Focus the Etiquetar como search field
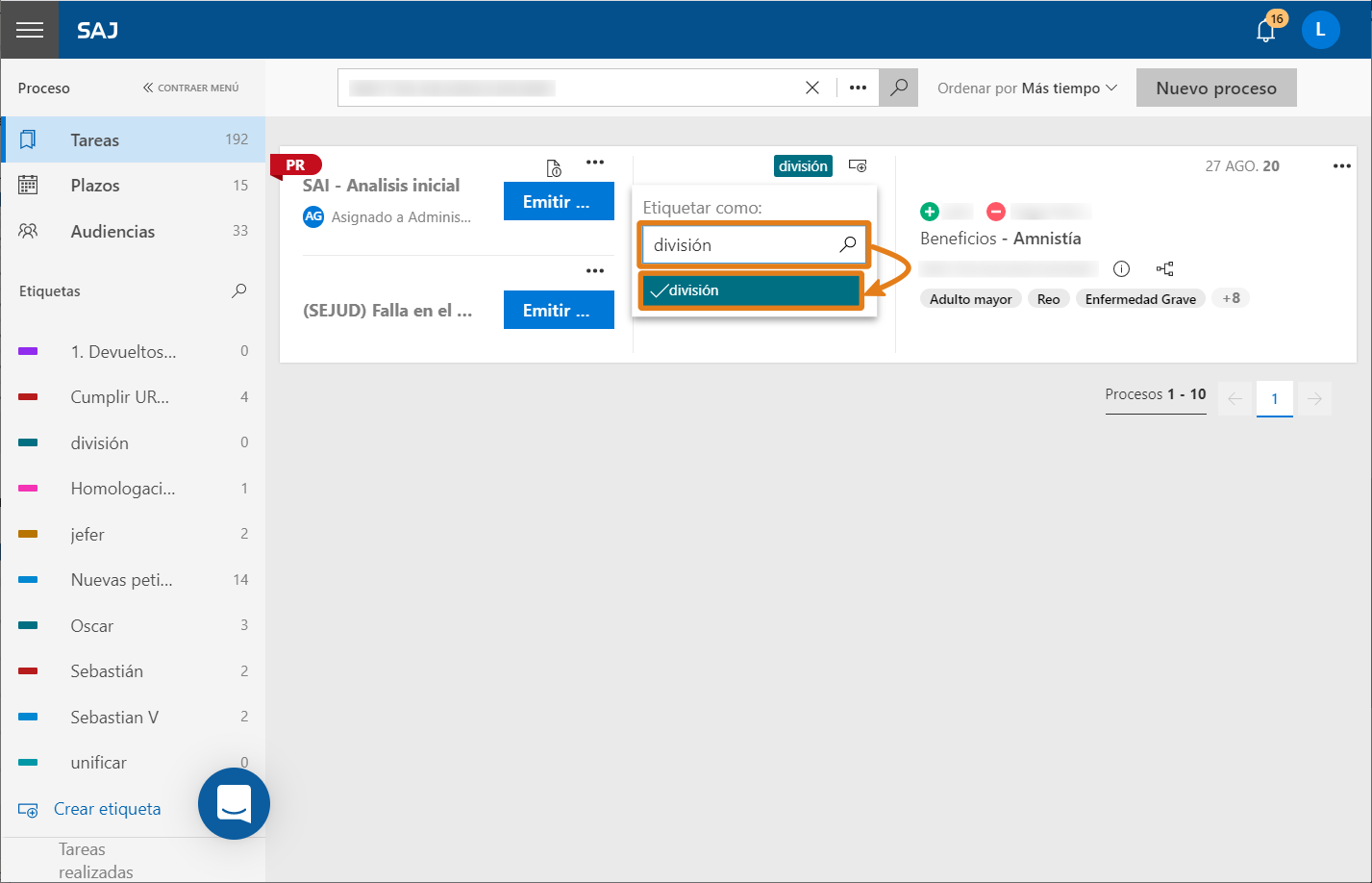This screenshot has height=883, width=1372. 754,245
